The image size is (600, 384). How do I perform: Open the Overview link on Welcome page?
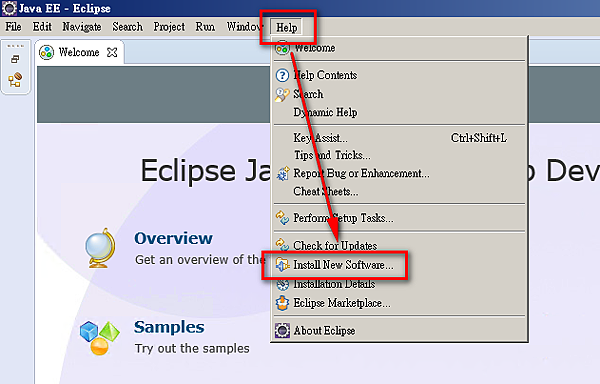(x=173, y=238)
